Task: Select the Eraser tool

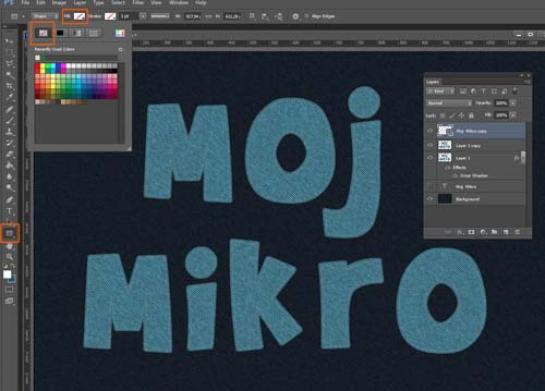Action: pyautogui.click(x=9, y=154)
